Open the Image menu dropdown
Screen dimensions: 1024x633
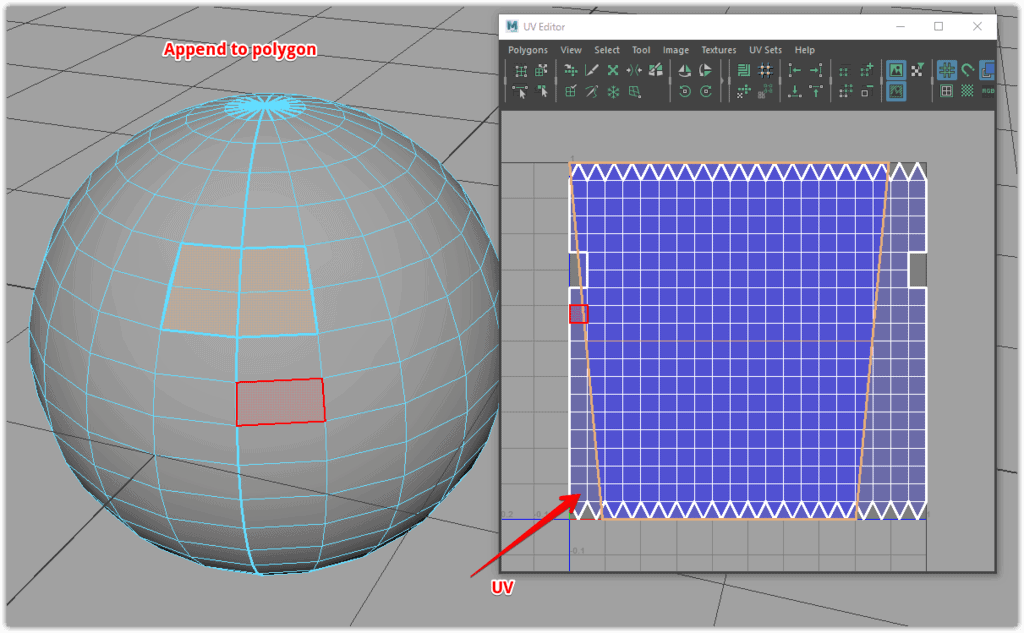point(675,50)
